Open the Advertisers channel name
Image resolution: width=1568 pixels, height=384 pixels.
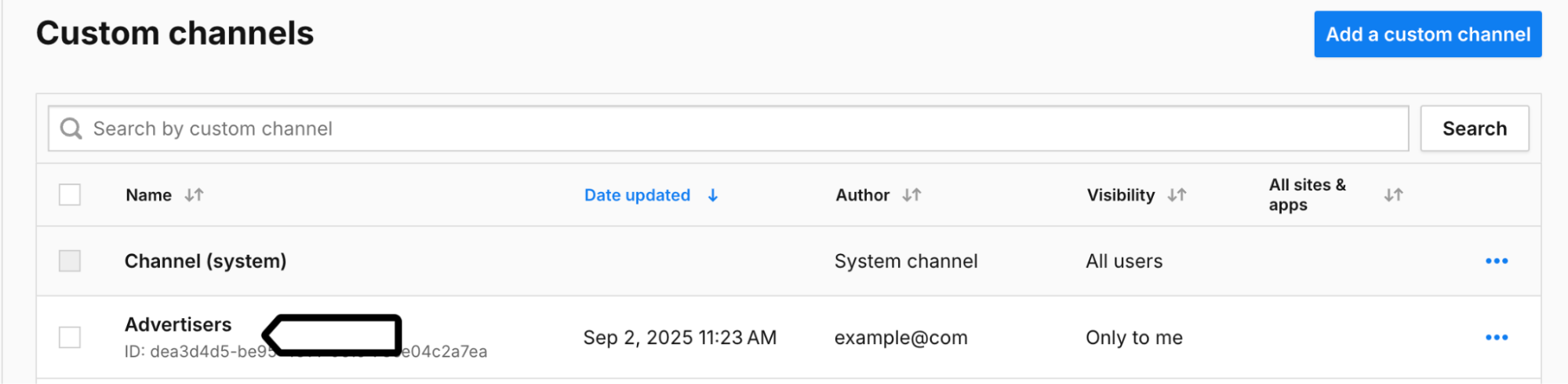178,324
